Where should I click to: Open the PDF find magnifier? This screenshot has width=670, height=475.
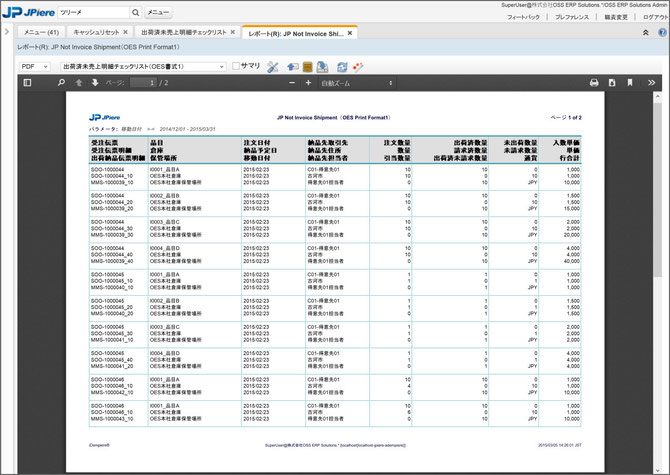(61, 83)
